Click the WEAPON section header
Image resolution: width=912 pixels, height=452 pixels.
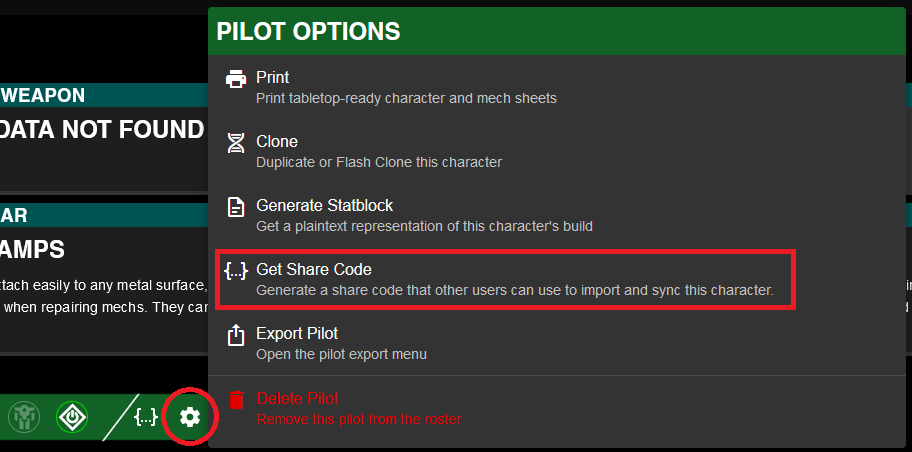coord(44,95)
